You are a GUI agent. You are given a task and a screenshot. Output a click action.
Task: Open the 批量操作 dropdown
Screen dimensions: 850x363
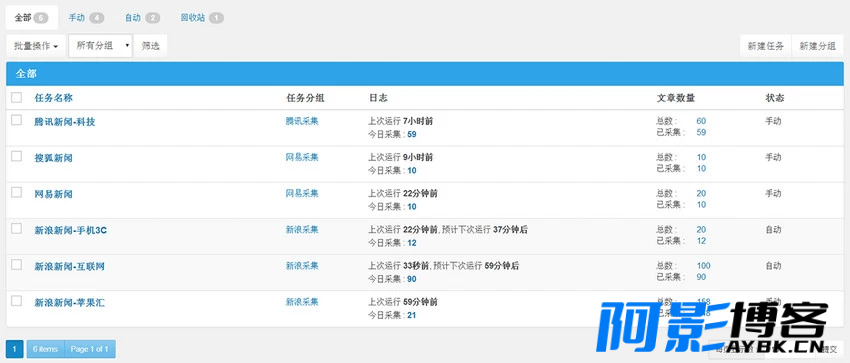pos(36,46)
